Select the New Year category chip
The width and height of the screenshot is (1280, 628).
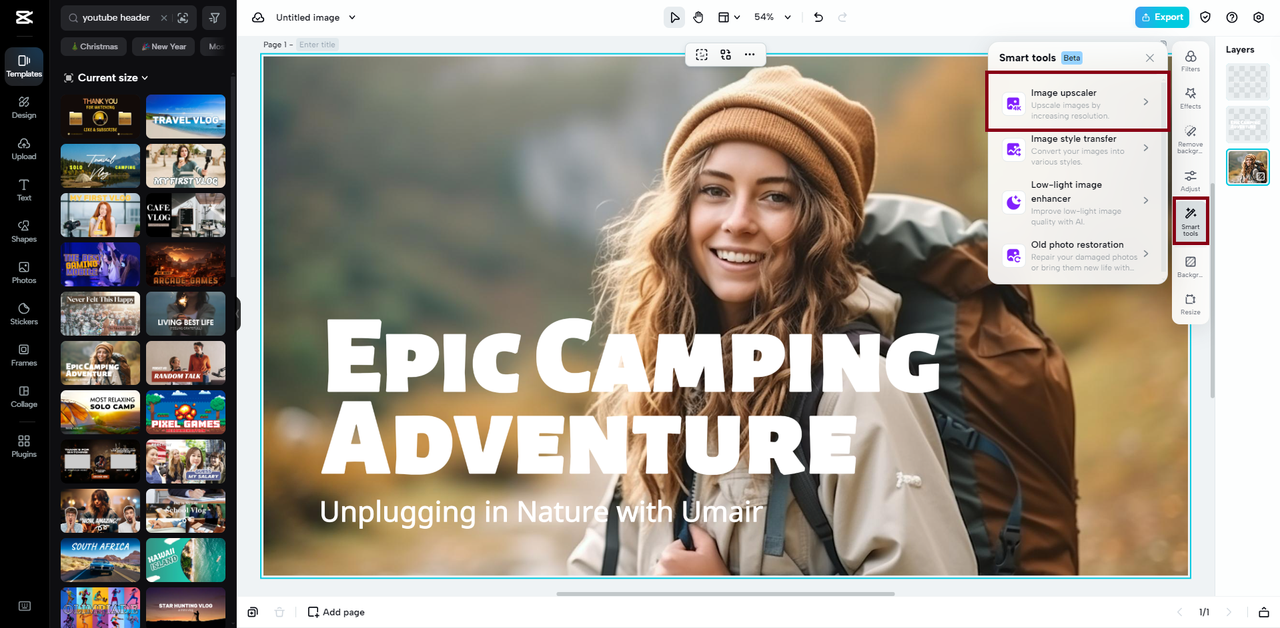[164, 46]
